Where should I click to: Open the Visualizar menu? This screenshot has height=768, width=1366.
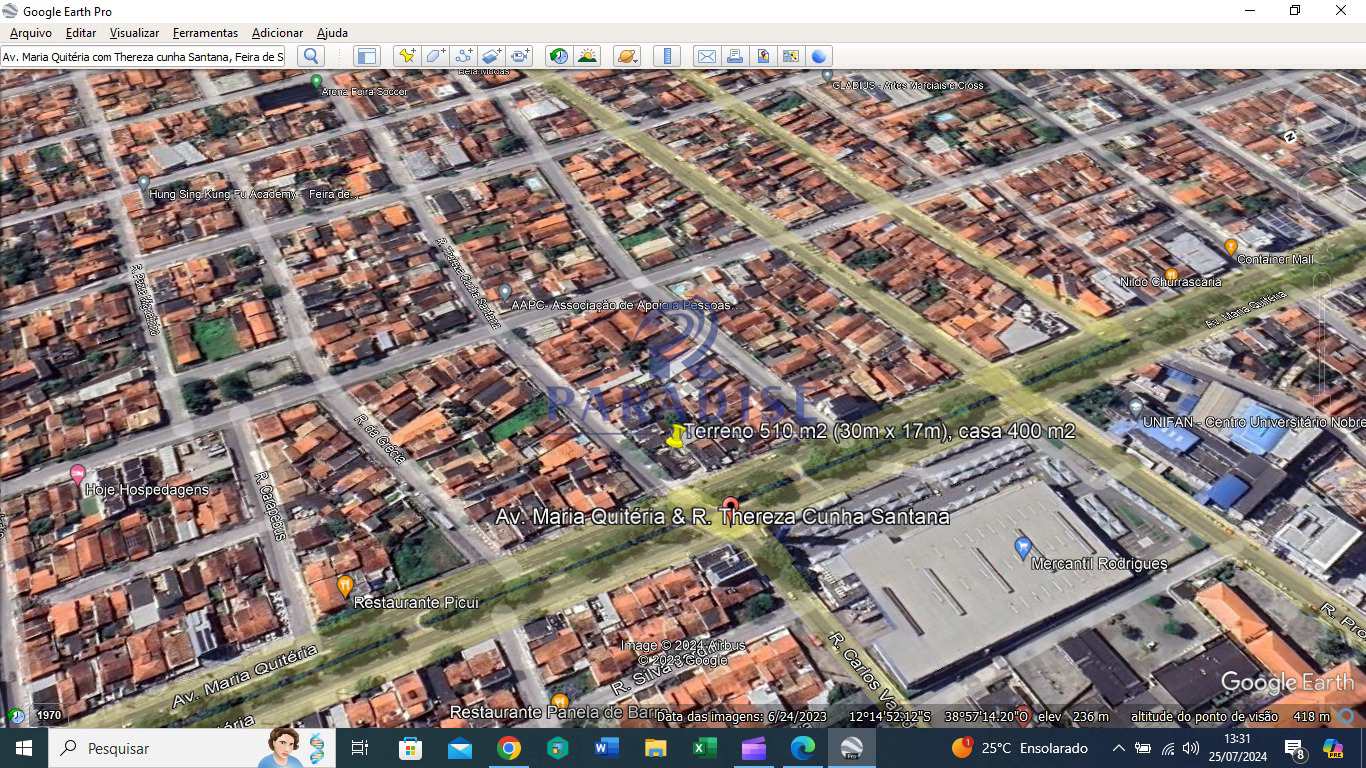134,33
